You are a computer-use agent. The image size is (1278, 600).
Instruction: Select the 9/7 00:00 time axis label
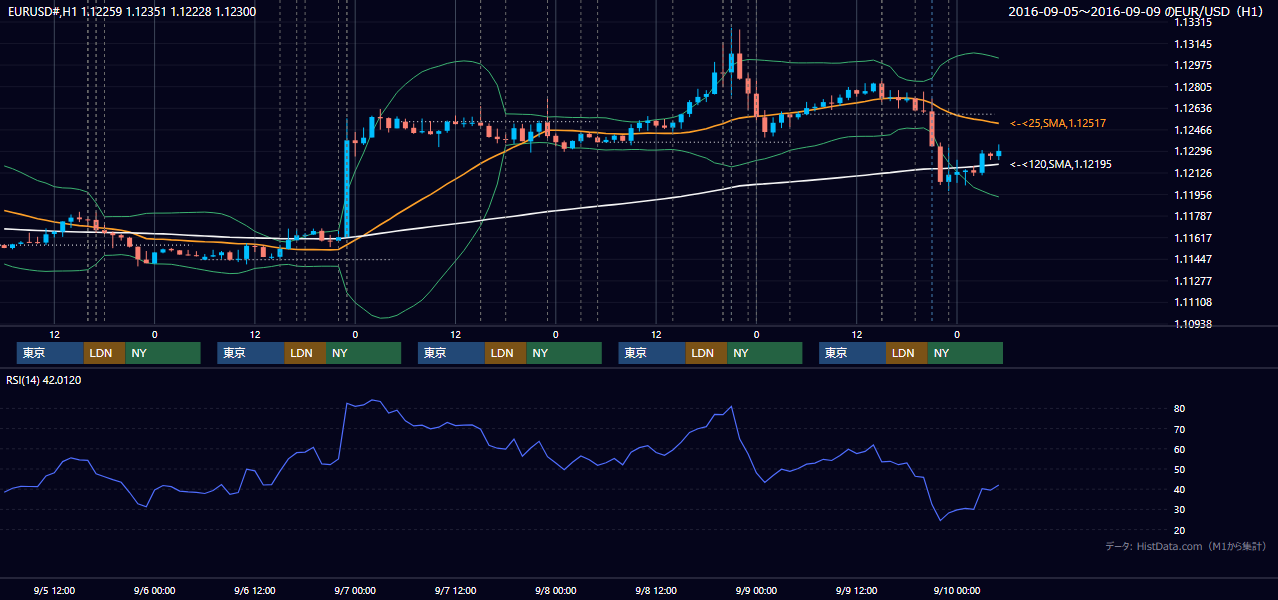355,590
